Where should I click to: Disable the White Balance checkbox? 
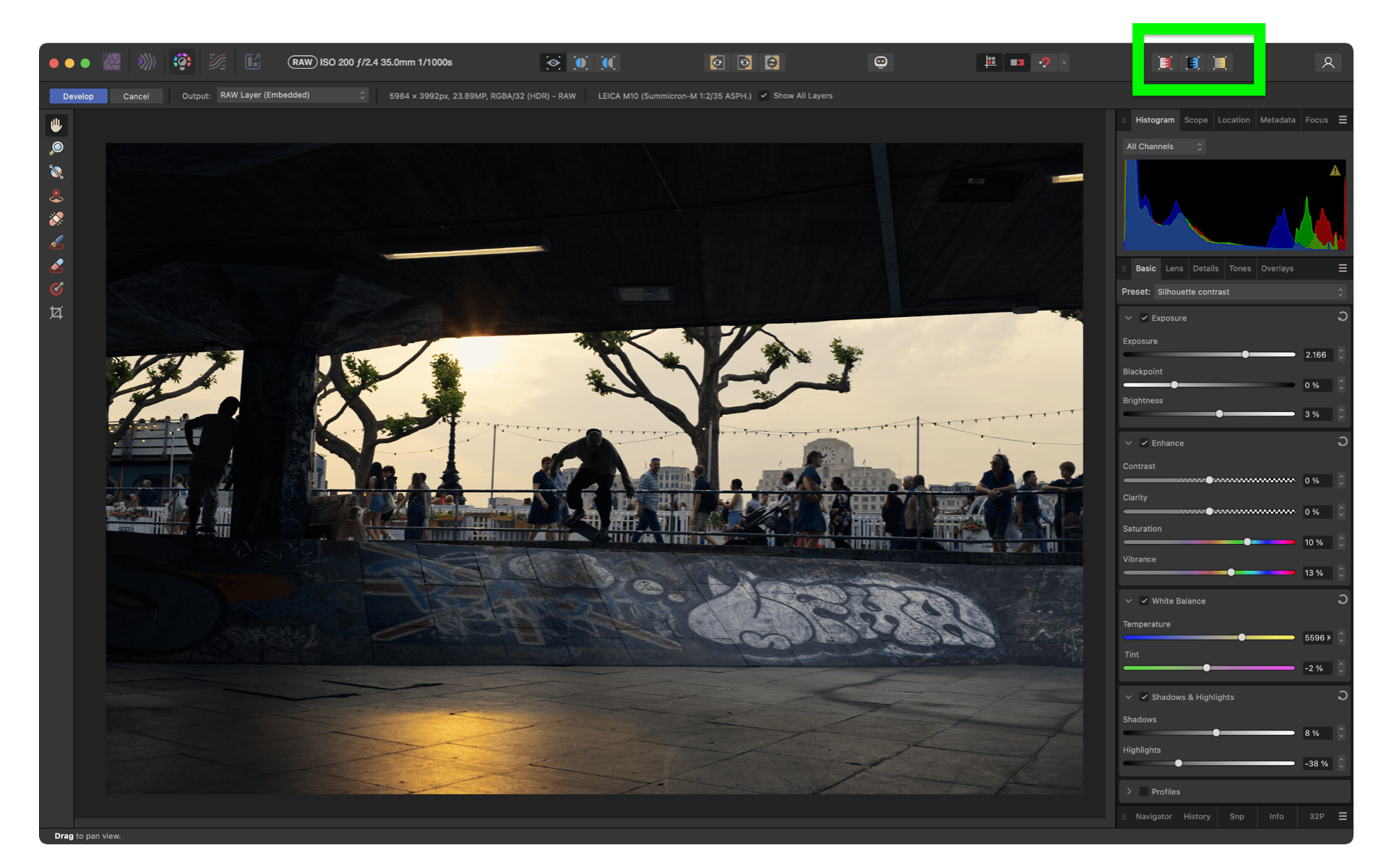click(1144, 601)
